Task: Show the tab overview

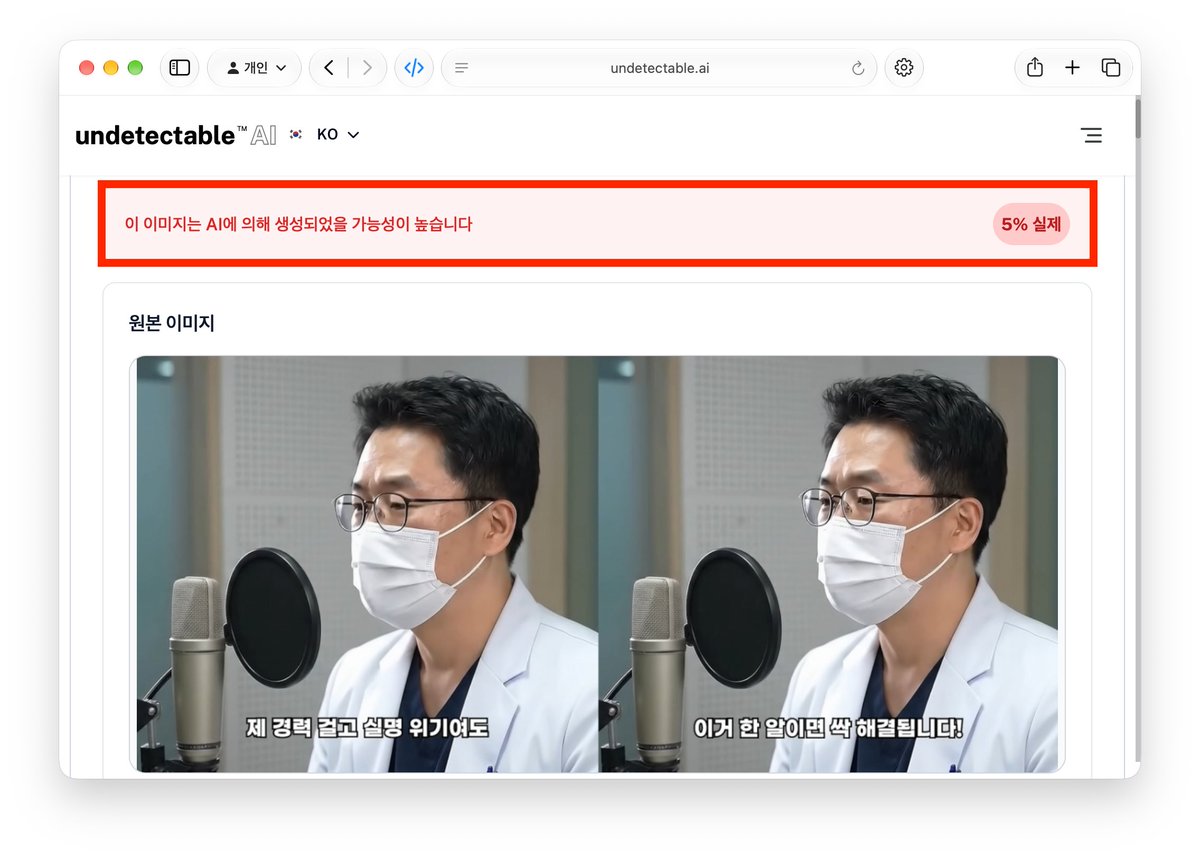Action: pos(1111,68)
